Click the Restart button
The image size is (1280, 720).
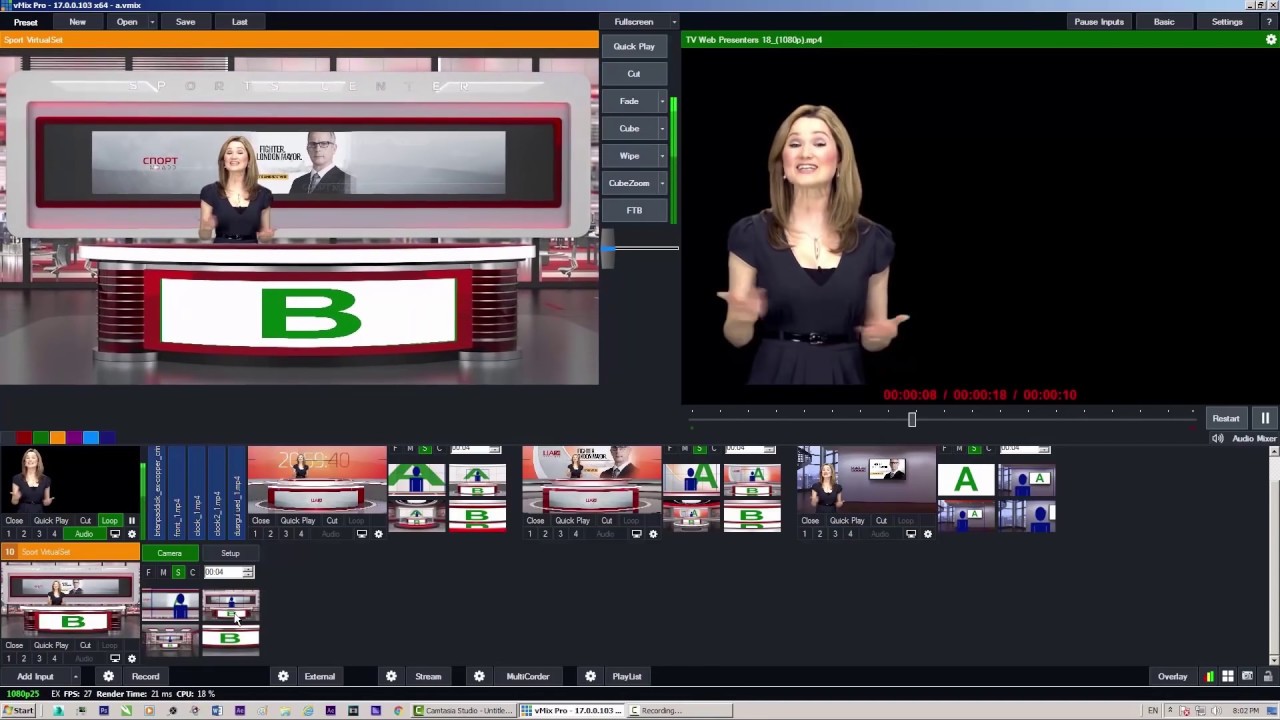point(1226,418)
